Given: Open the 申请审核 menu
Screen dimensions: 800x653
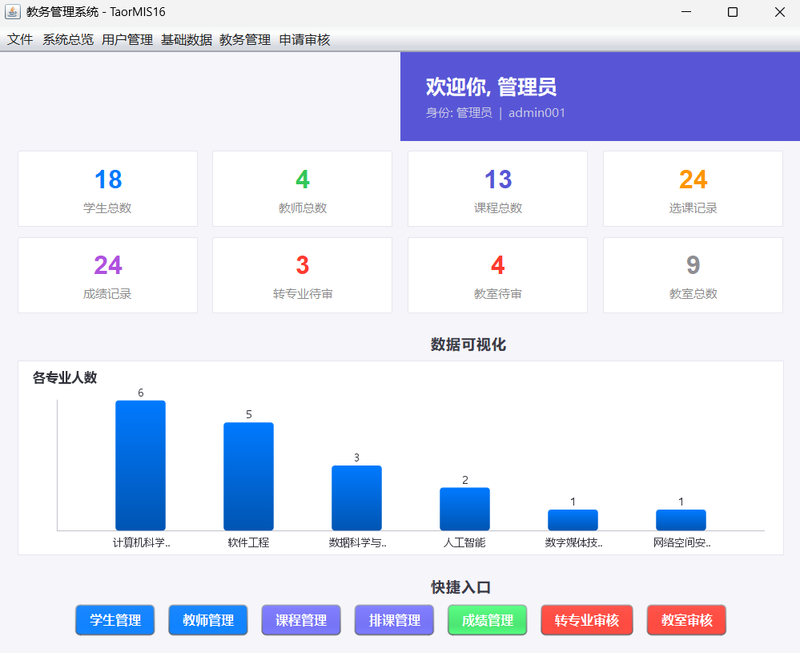Looking at the screenshot, I should click(x=305, y=39).
